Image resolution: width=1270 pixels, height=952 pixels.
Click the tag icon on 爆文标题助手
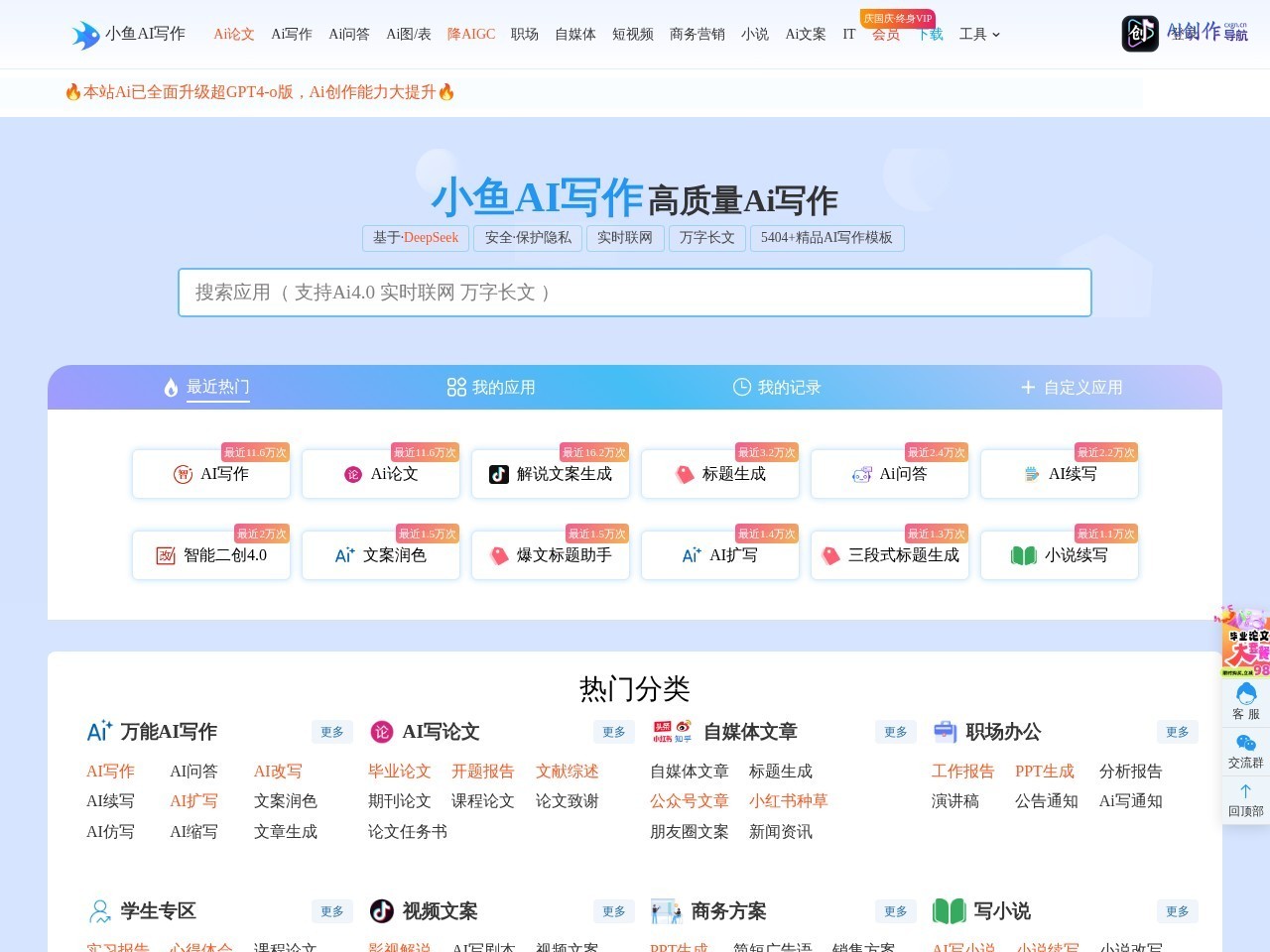point(499,556)
